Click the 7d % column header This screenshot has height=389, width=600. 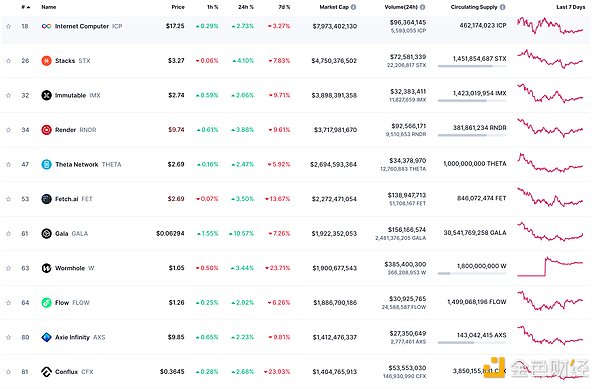[x=284, y=7]
